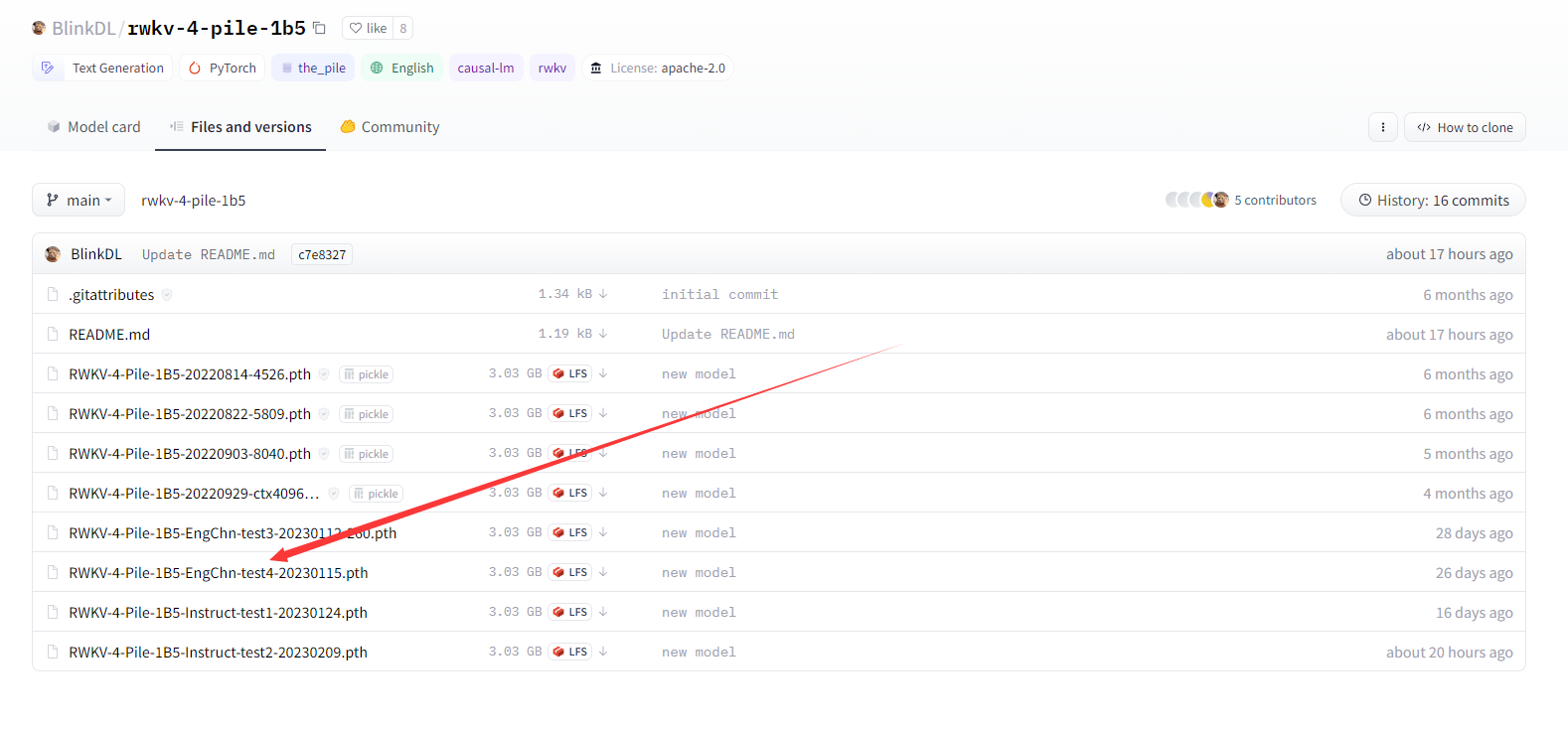The height and width of the screenshot is (731, 1568).
Task: Select rwkv tag
Action: 552,68
